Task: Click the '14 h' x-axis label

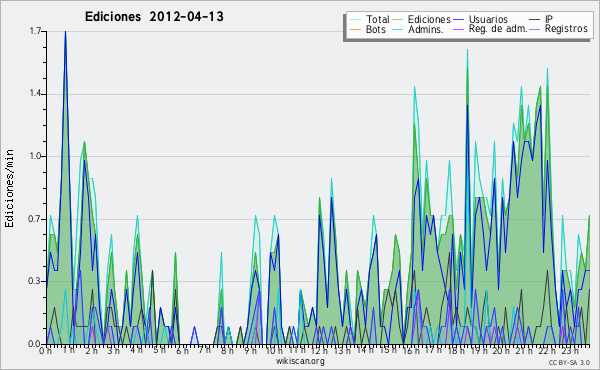Action: [364, 350]
